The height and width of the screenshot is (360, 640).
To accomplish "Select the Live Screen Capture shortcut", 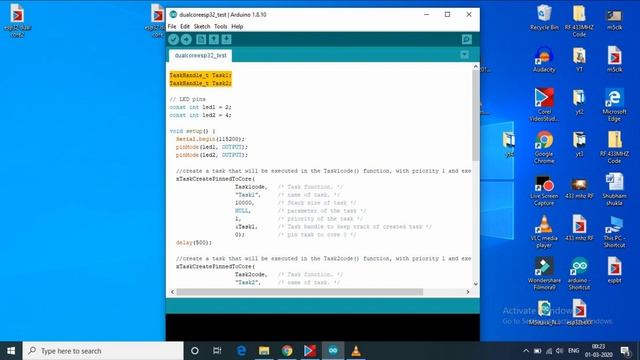I will pos(544,191).
